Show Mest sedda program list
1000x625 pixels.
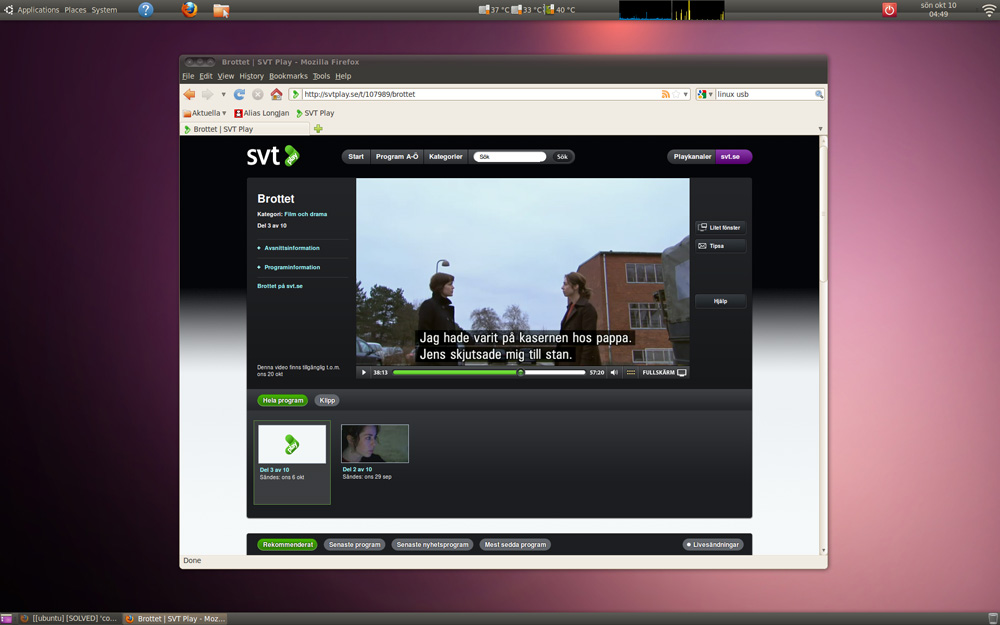[x=515, y=545]
